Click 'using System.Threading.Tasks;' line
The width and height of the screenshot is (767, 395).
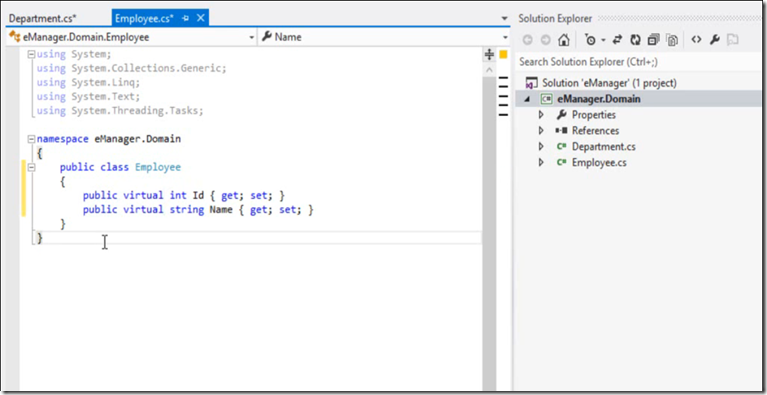coord(120,110)
